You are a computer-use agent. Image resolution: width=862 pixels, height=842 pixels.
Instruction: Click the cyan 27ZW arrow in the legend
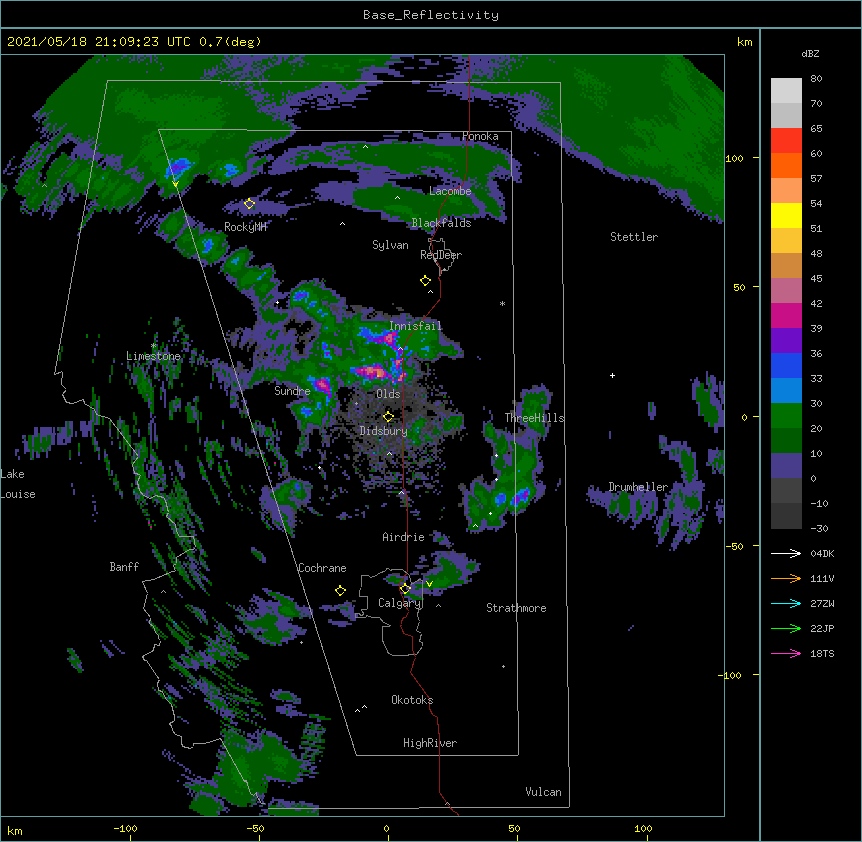[x=786, y=603]
